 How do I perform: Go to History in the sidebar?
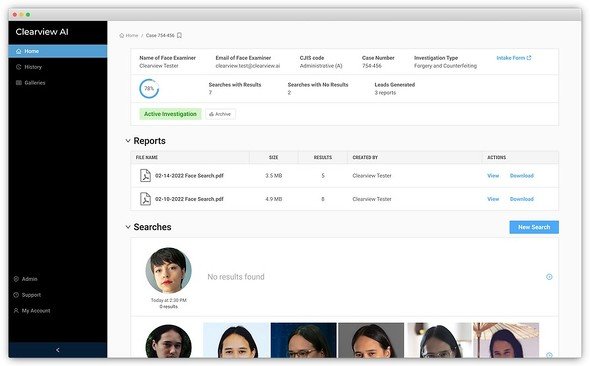(29, 67)
